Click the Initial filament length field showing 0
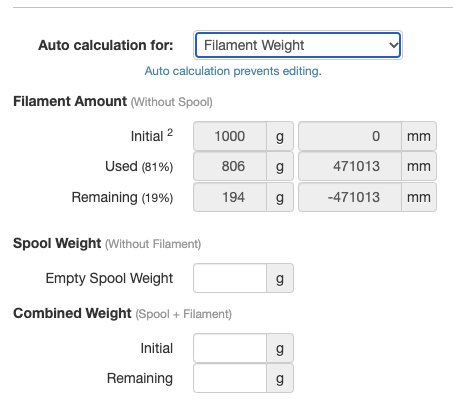 pos(350,136)
